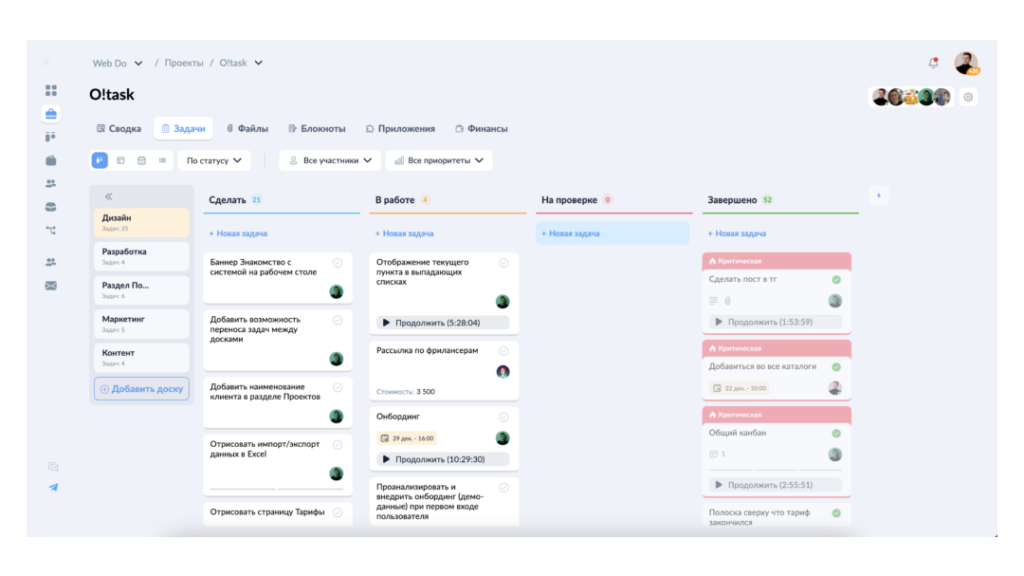The height and width of the screenshot is (576, 1024).
Task: Click 'Новая задача' in 'На проверке' column
Action: click(574, 233)
